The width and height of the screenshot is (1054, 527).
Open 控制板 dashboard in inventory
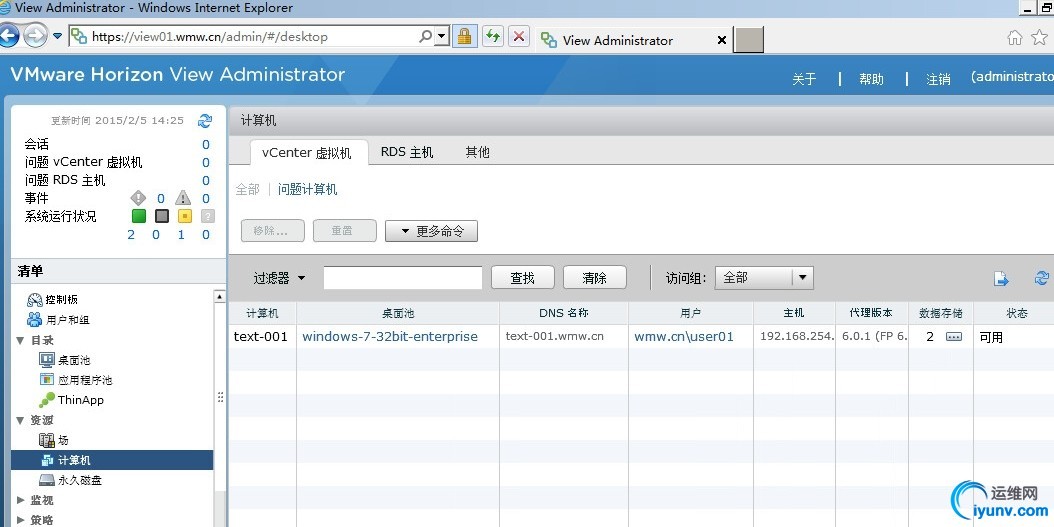click(53, 300)
